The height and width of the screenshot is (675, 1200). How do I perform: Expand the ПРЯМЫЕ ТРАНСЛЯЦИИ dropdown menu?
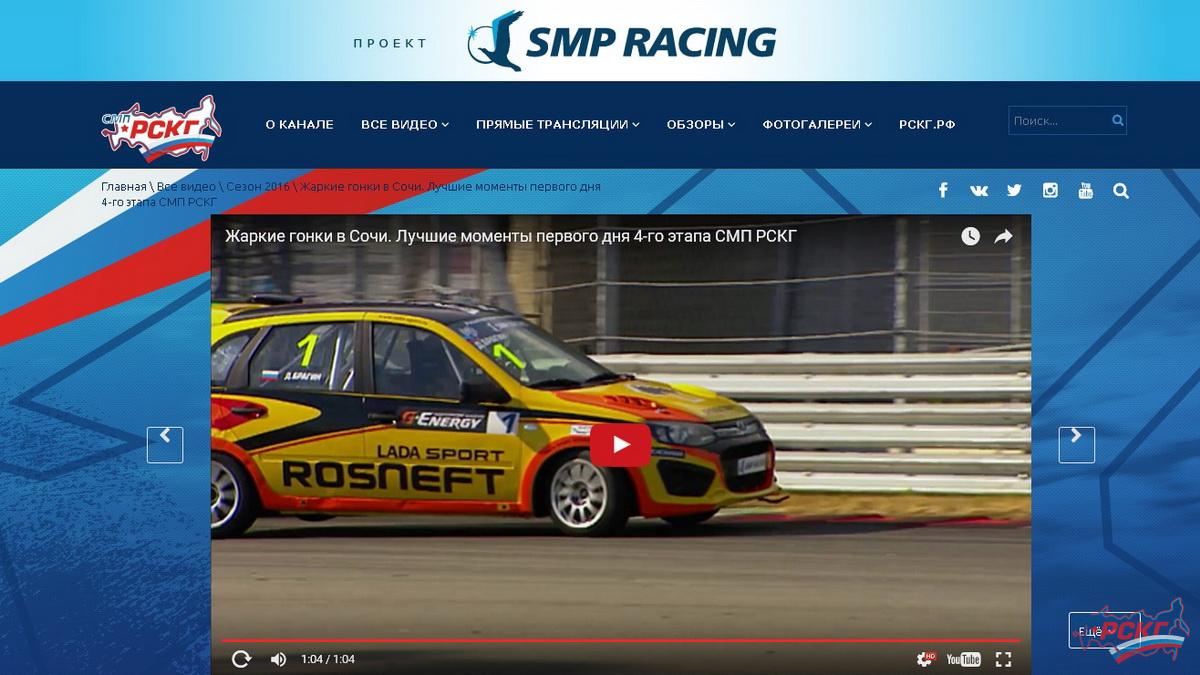(558, 125)
